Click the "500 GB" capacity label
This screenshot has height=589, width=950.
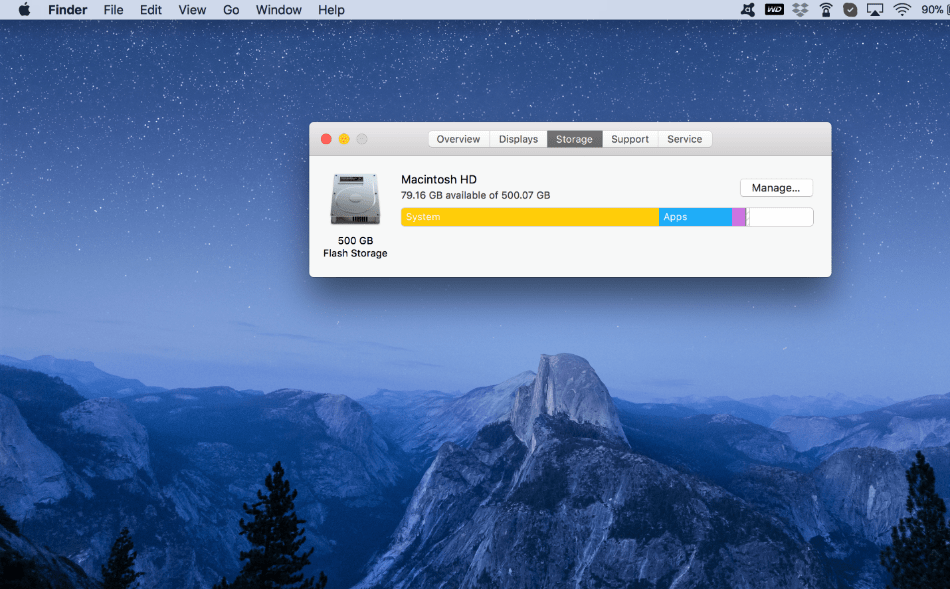356,241
